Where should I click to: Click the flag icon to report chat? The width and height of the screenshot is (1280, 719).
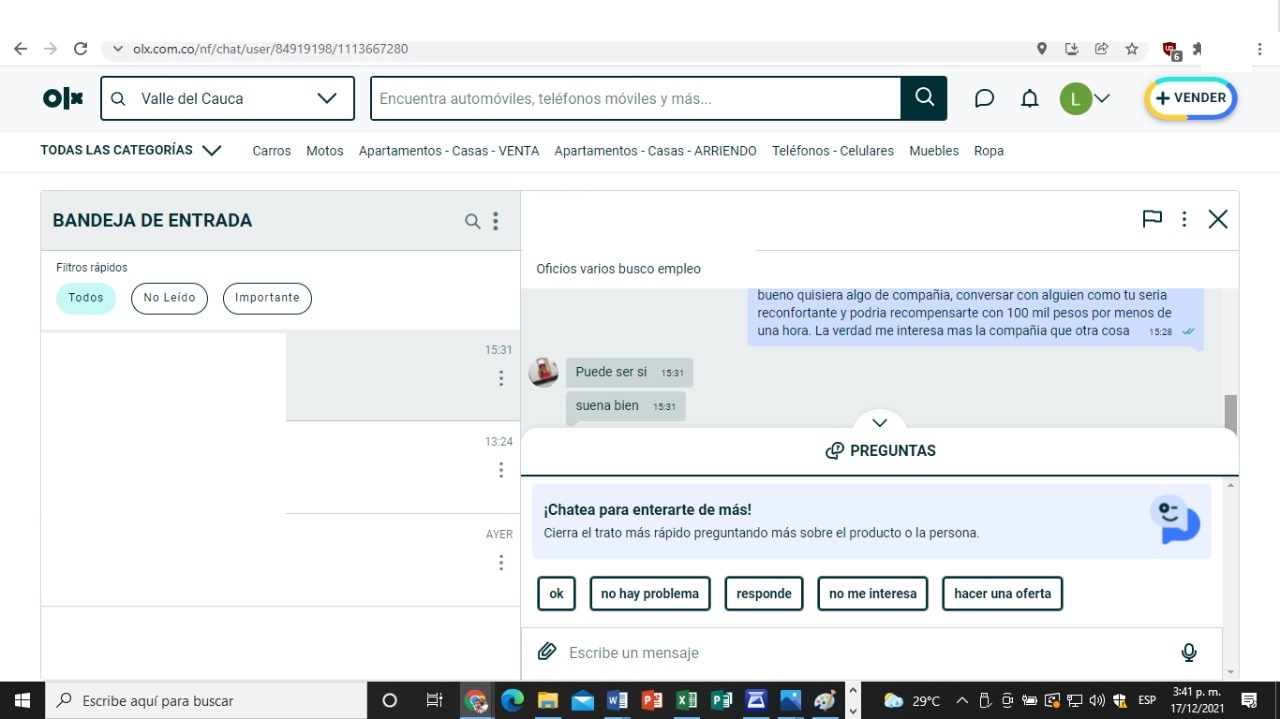(x=1152, y=219)
